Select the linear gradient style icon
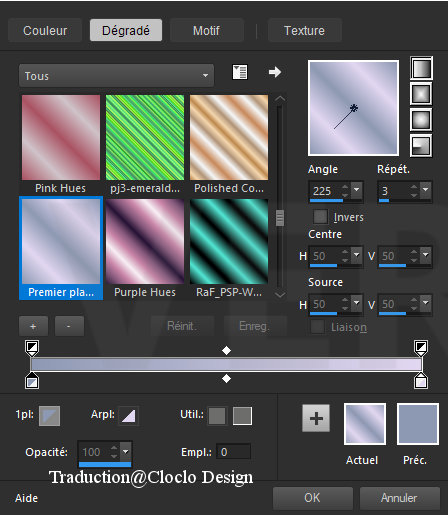The image size is (448, 515). coord(421,68)
